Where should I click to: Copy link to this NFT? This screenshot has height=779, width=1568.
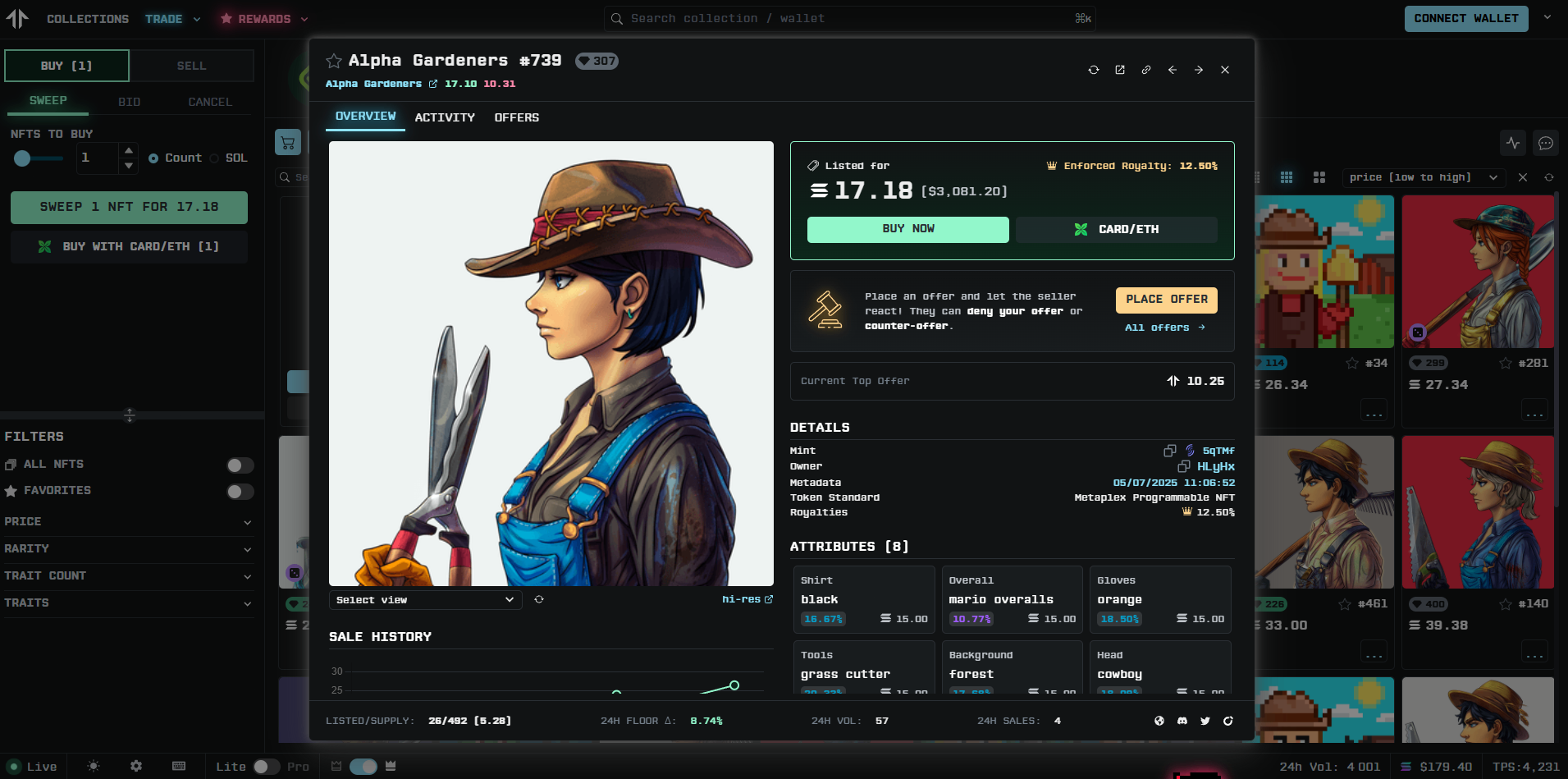(1146, 70)
